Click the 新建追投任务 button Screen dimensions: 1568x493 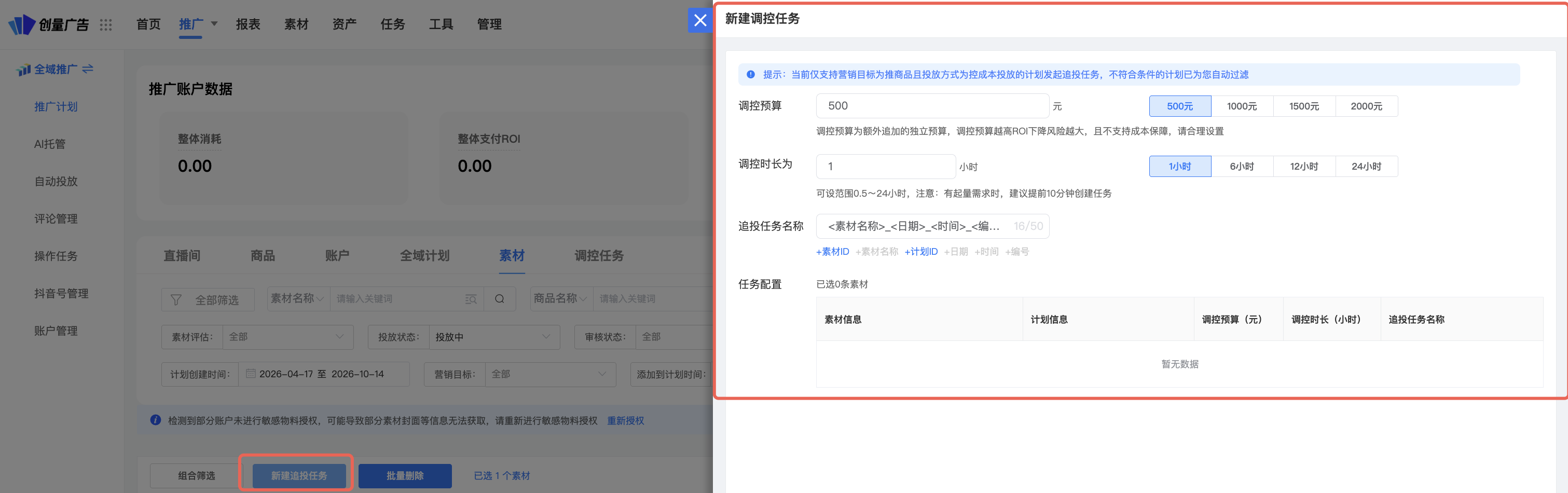pos(299,475)
